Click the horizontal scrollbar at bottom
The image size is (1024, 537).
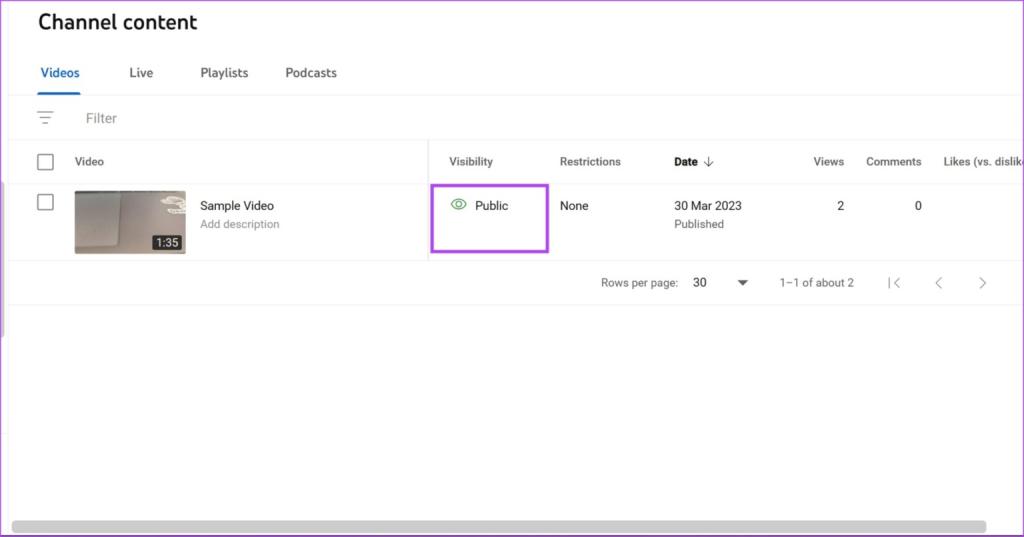coord(499,527)
